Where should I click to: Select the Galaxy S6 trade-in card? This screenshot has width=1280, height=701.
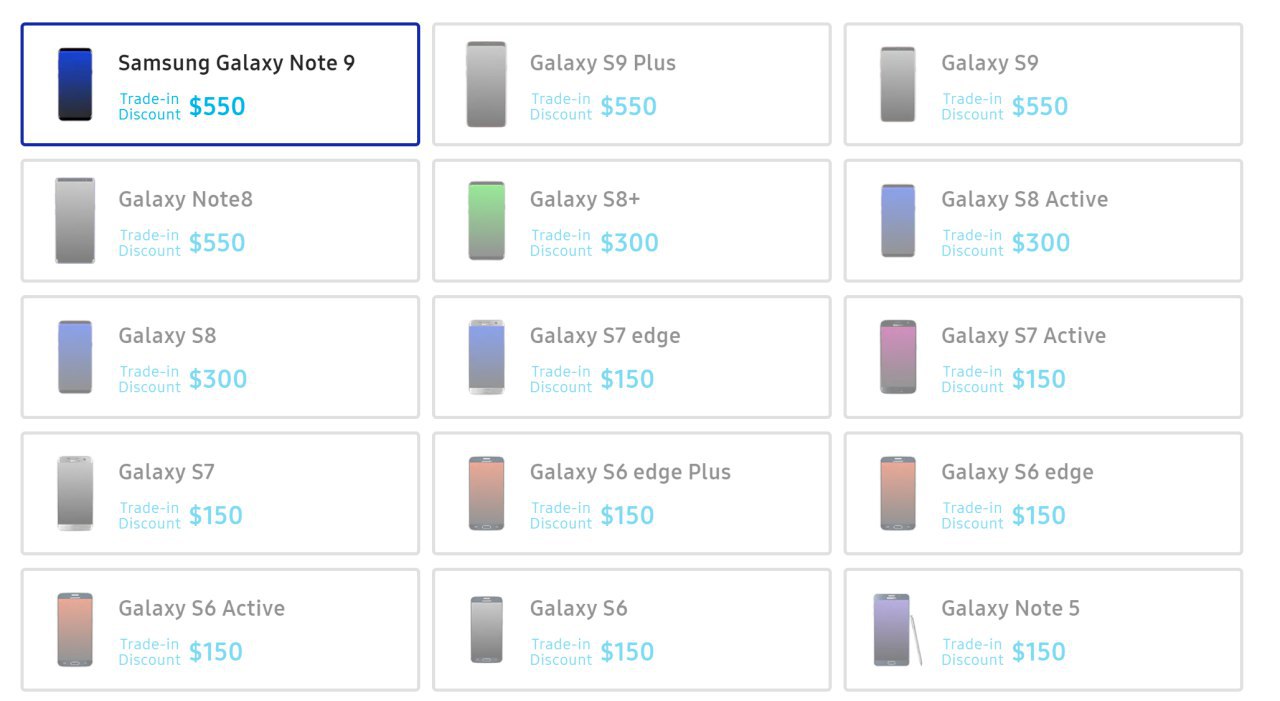[x=631, y=630]
